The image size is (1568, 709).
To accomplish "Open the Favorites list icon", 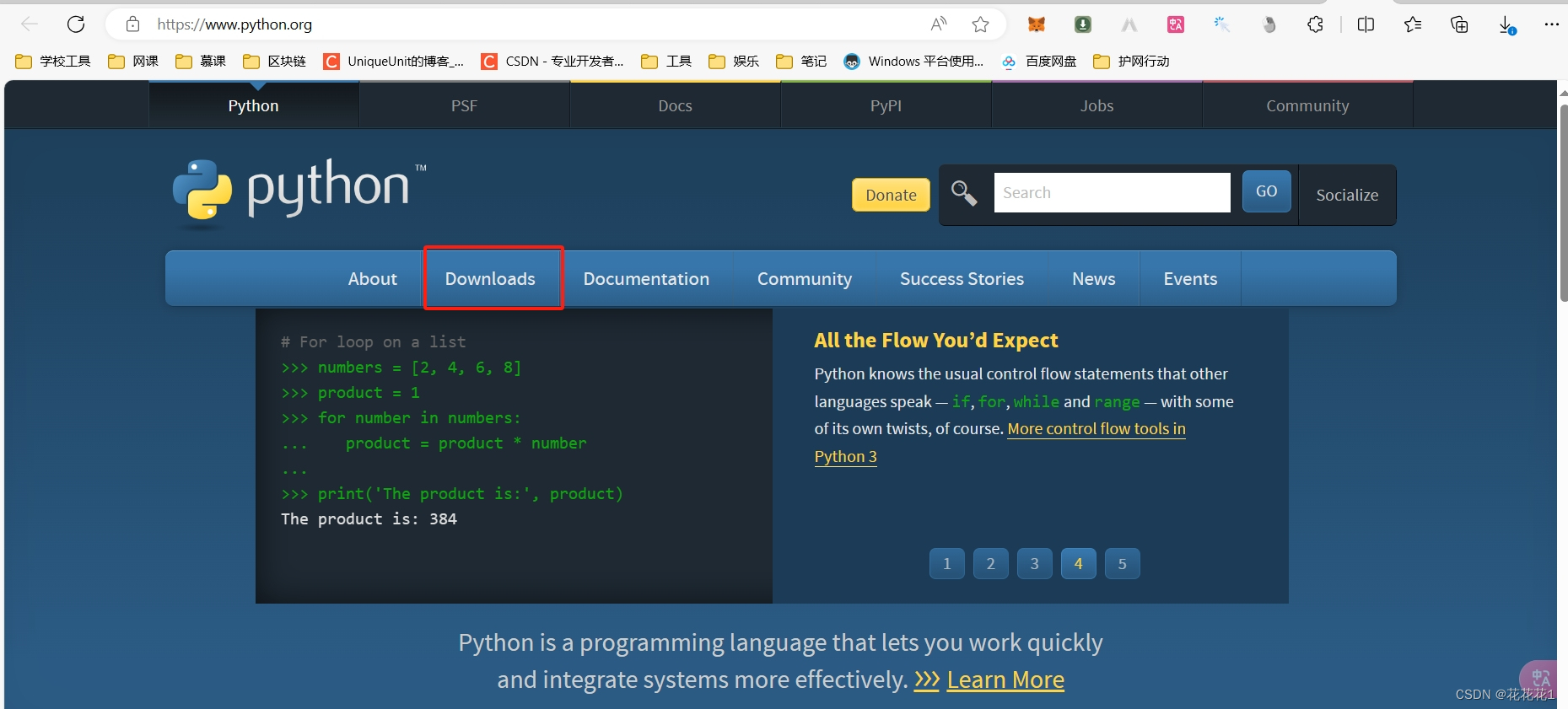I will click(1413, 24).
